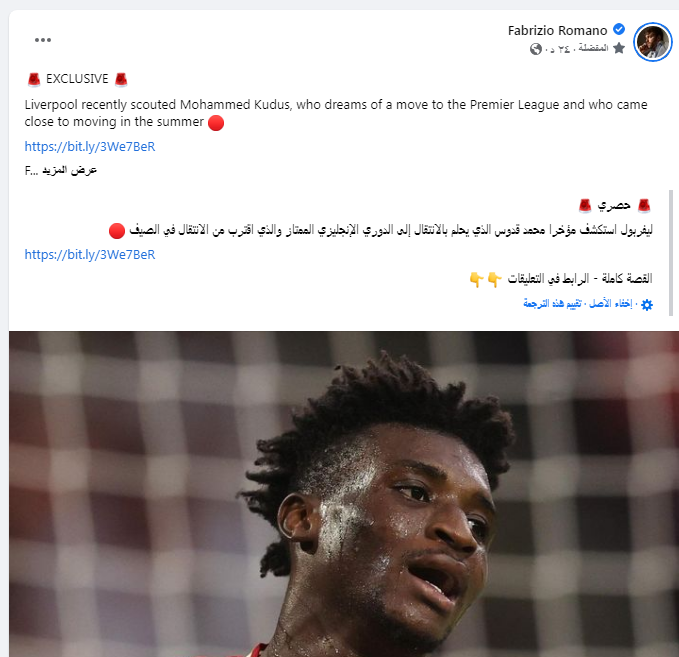The width and height of the screenshot is (679, 657).
Task: Expand the post with عرض المزيد
Action: click(x=69, y=170)
